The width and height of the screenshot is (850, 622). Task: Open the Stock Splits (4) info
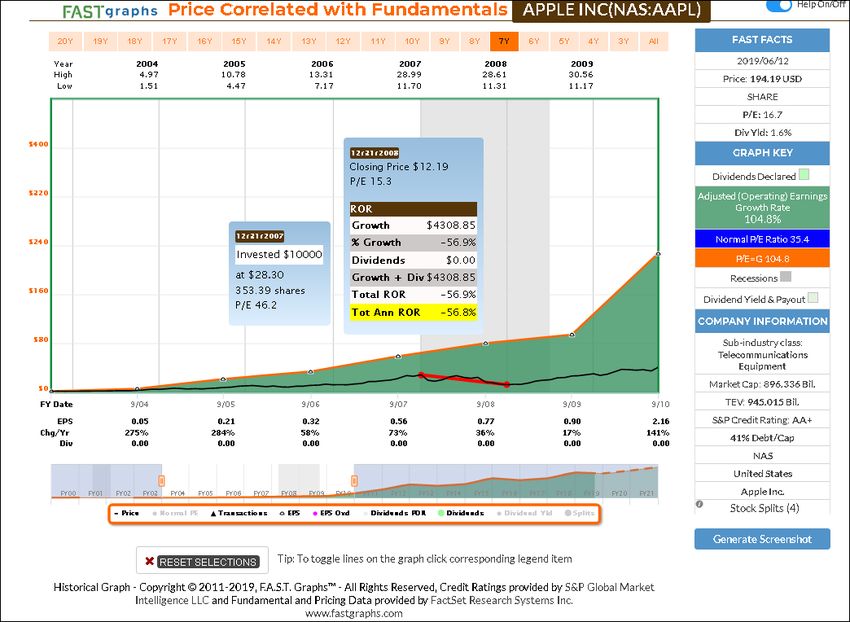pyautogui.click(x=764, y=508)
